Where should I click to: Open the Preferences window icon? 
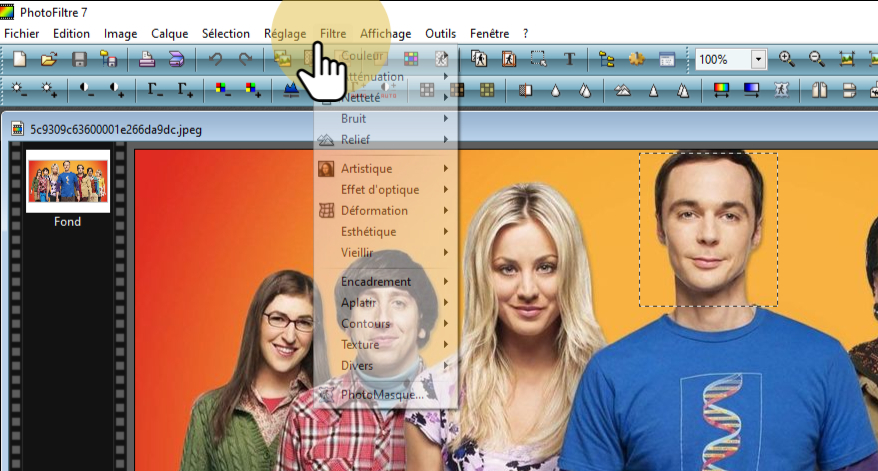(666, 59)
